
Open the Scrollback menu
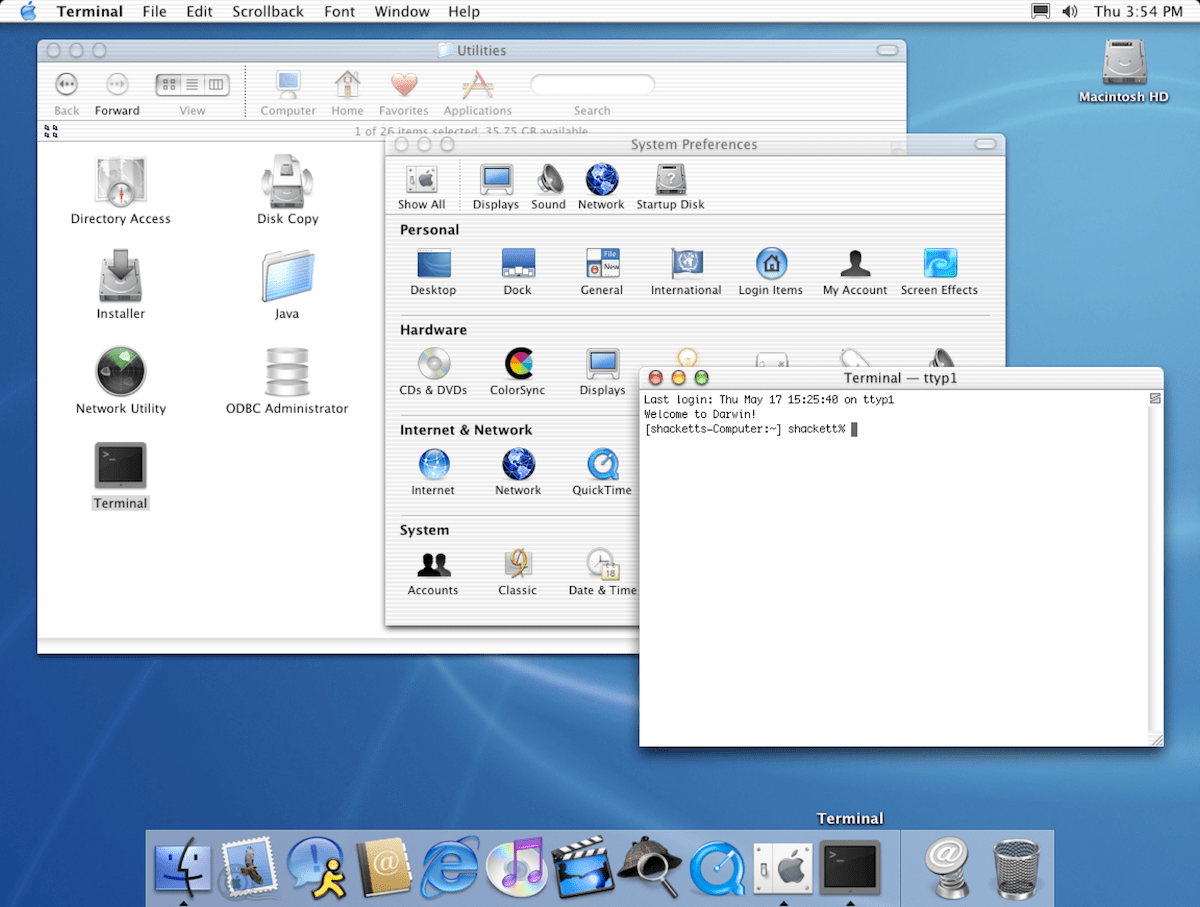click(267, 11)
